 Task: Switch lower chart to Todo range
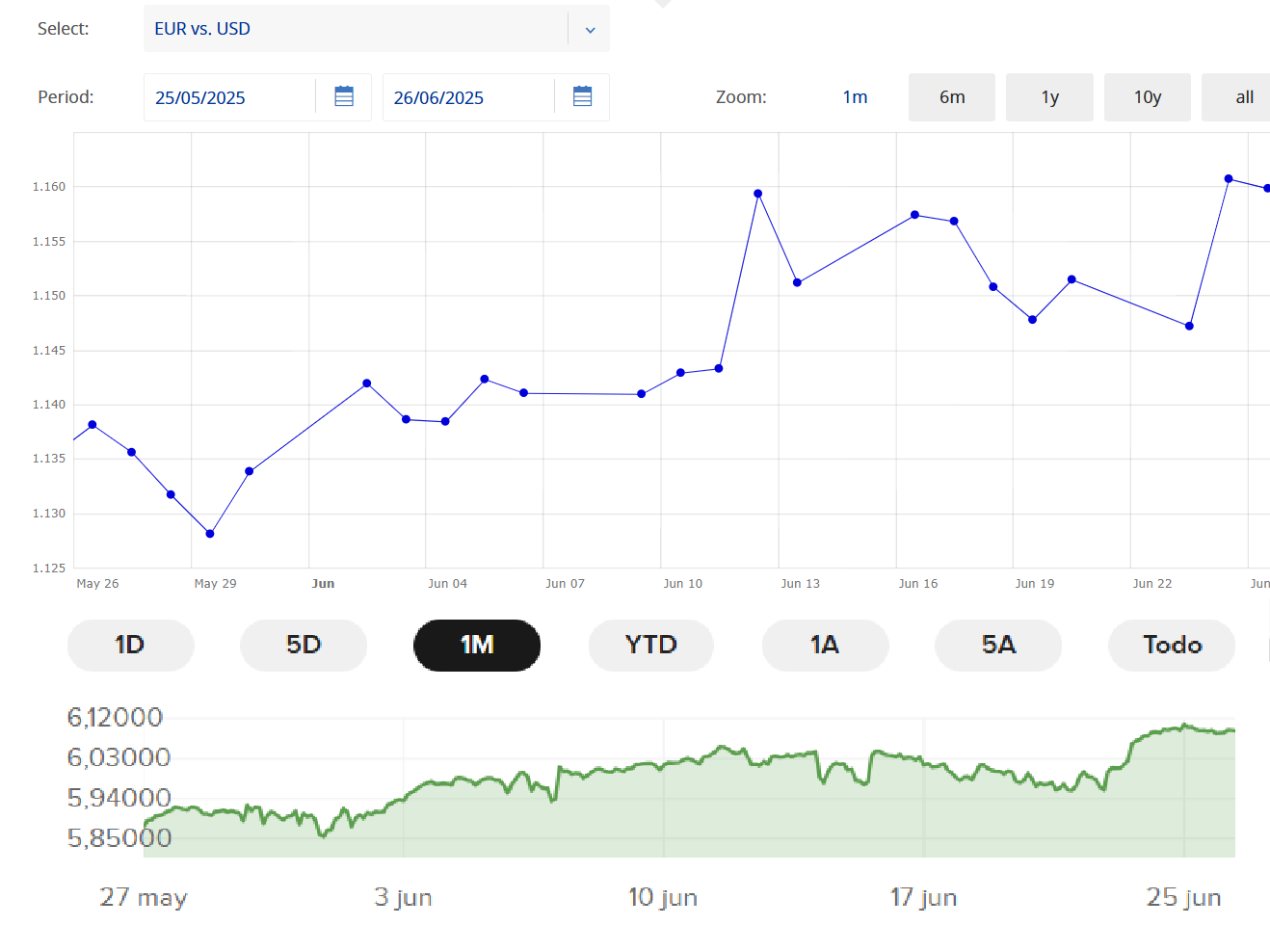(1172, 645)
